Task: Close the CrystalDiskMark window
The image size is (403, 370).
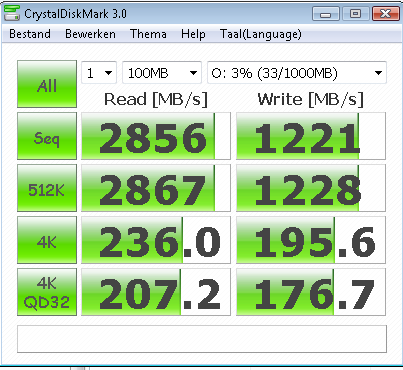Action: (386, 14)
